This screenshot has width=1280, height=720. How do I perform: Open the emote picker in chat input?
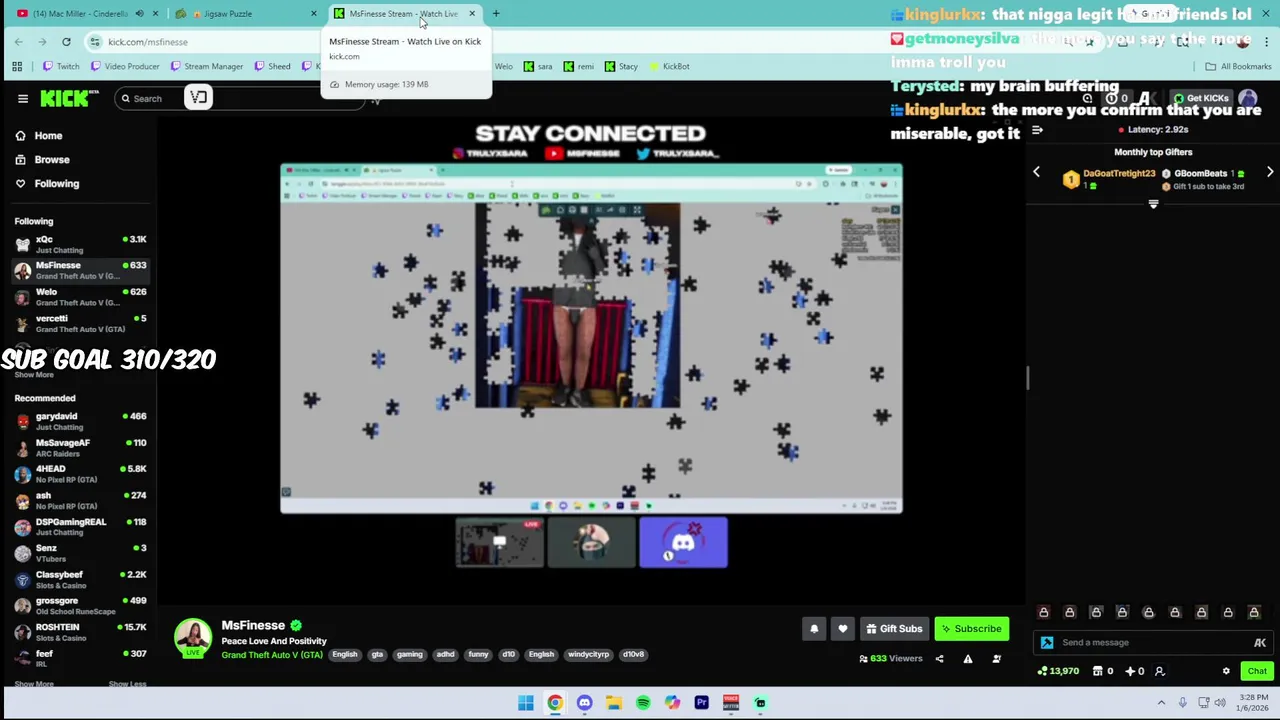click(1260, 643)
